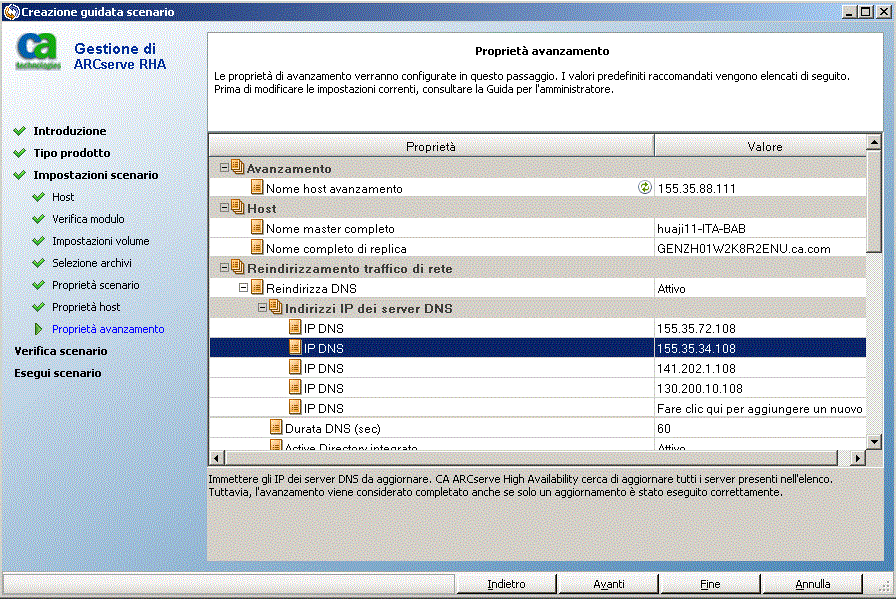The image size is (896, 602).
Task: Open the Introduzione wizard step
Action: pos(70,131)
